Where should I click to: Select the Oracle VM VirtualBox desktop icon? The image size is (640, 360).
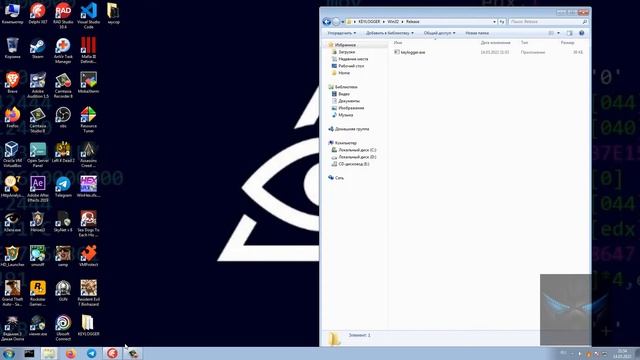click(12, 154)
